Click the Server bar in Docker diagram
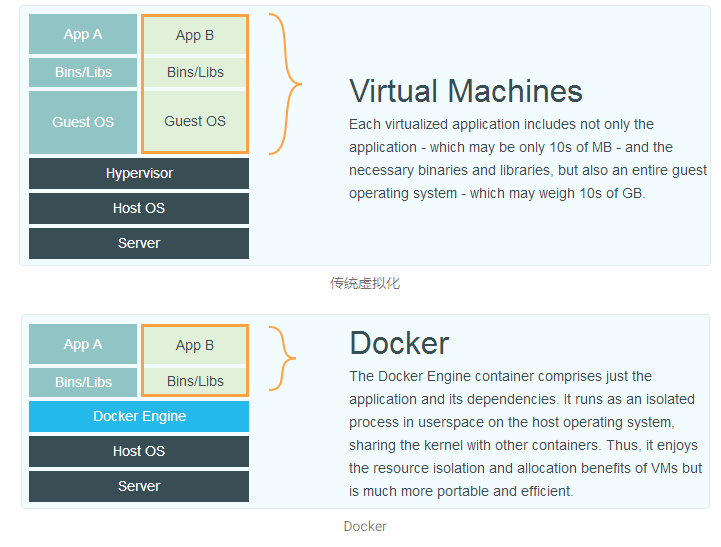721x547 pixels. pyautogui.click(x=139, y=486)
